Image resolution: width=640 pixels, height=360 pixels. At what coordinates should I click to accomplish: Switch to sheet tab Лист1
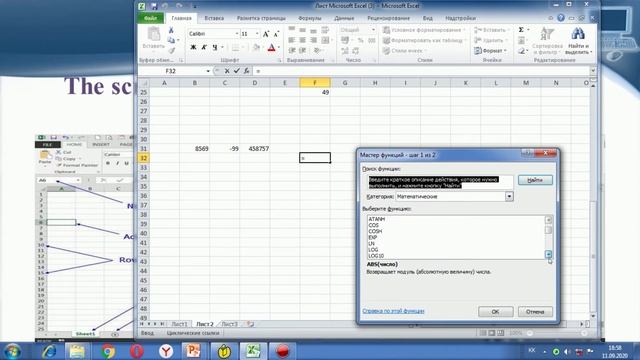(180, 324)
